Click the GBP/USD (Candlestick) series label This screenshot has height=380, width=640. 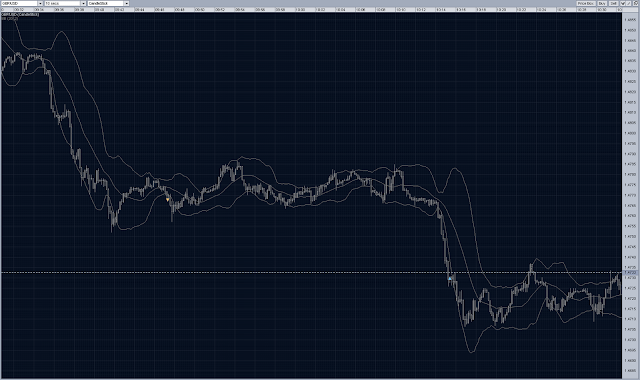pyautogui.click(x=20, y=14)
